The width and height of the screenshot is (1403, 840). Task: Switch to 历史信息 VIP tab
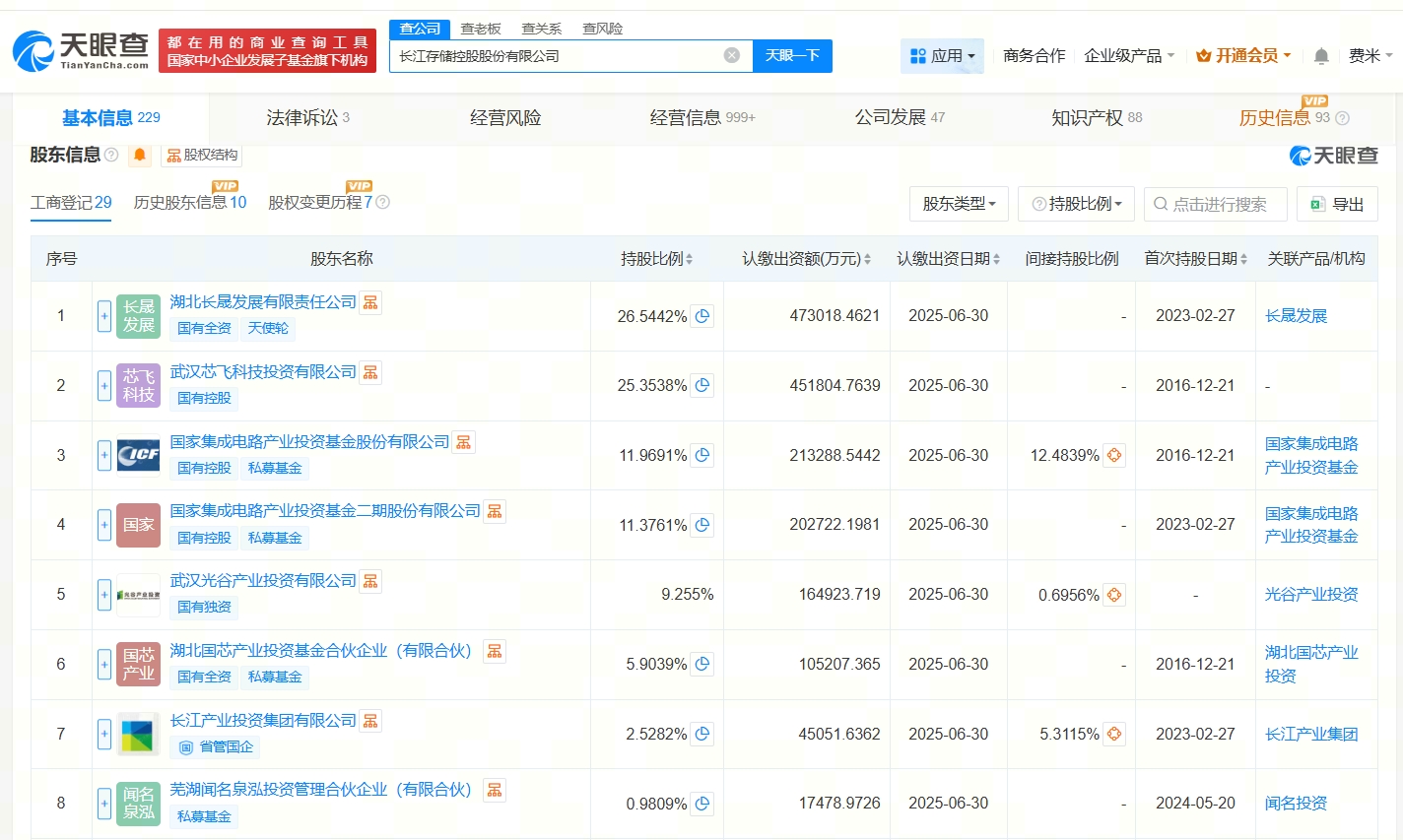coord(1294,118)
